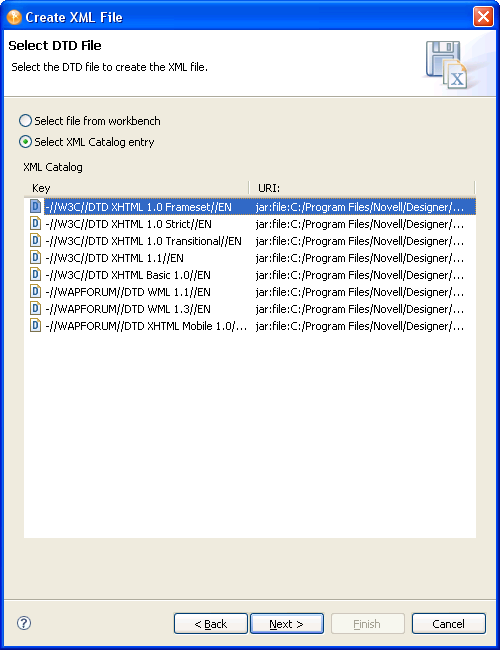Image resolution: width=500 pixels, height=650 pixels.
Task: Sort catalog by the Key column header
Action: coord(136,188)
